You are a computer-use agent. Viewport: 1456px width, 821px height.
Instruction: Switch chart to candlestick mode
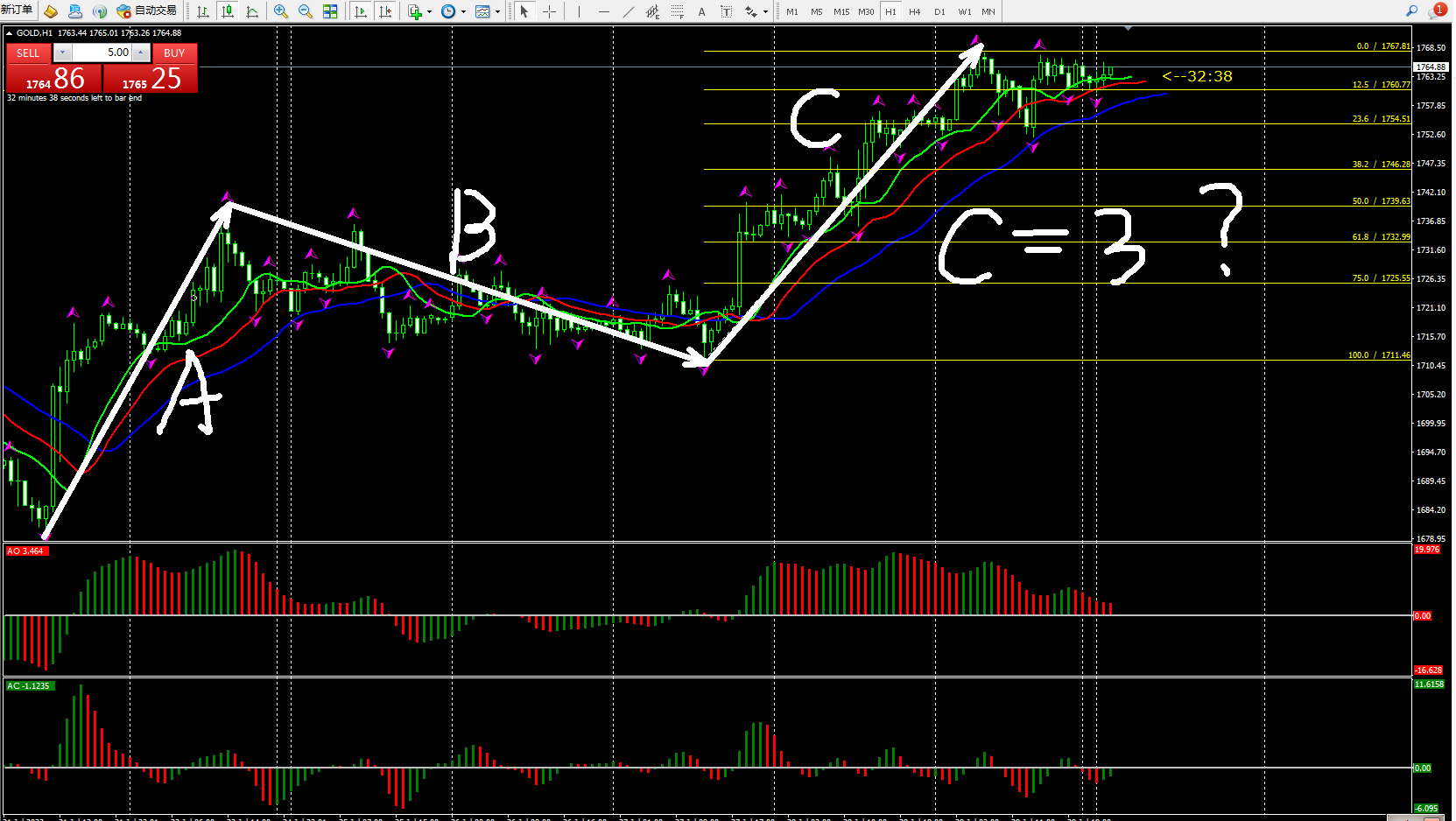click(228, 11)
